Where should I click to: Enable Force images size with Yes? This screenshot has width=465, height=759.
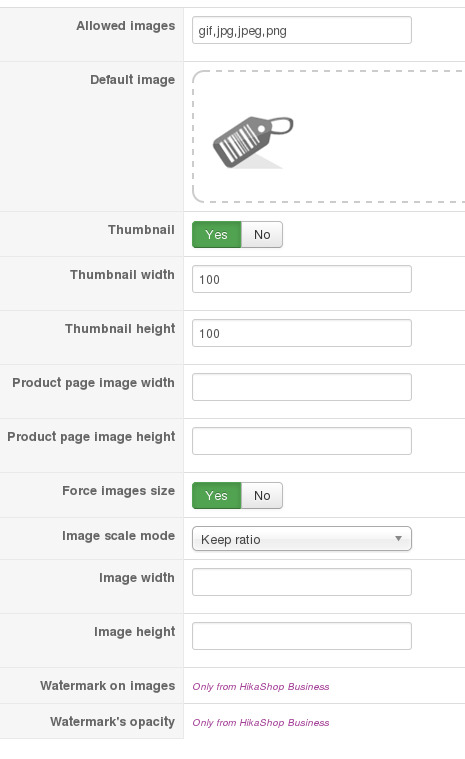pyautogui.click(x=216, y=496)
